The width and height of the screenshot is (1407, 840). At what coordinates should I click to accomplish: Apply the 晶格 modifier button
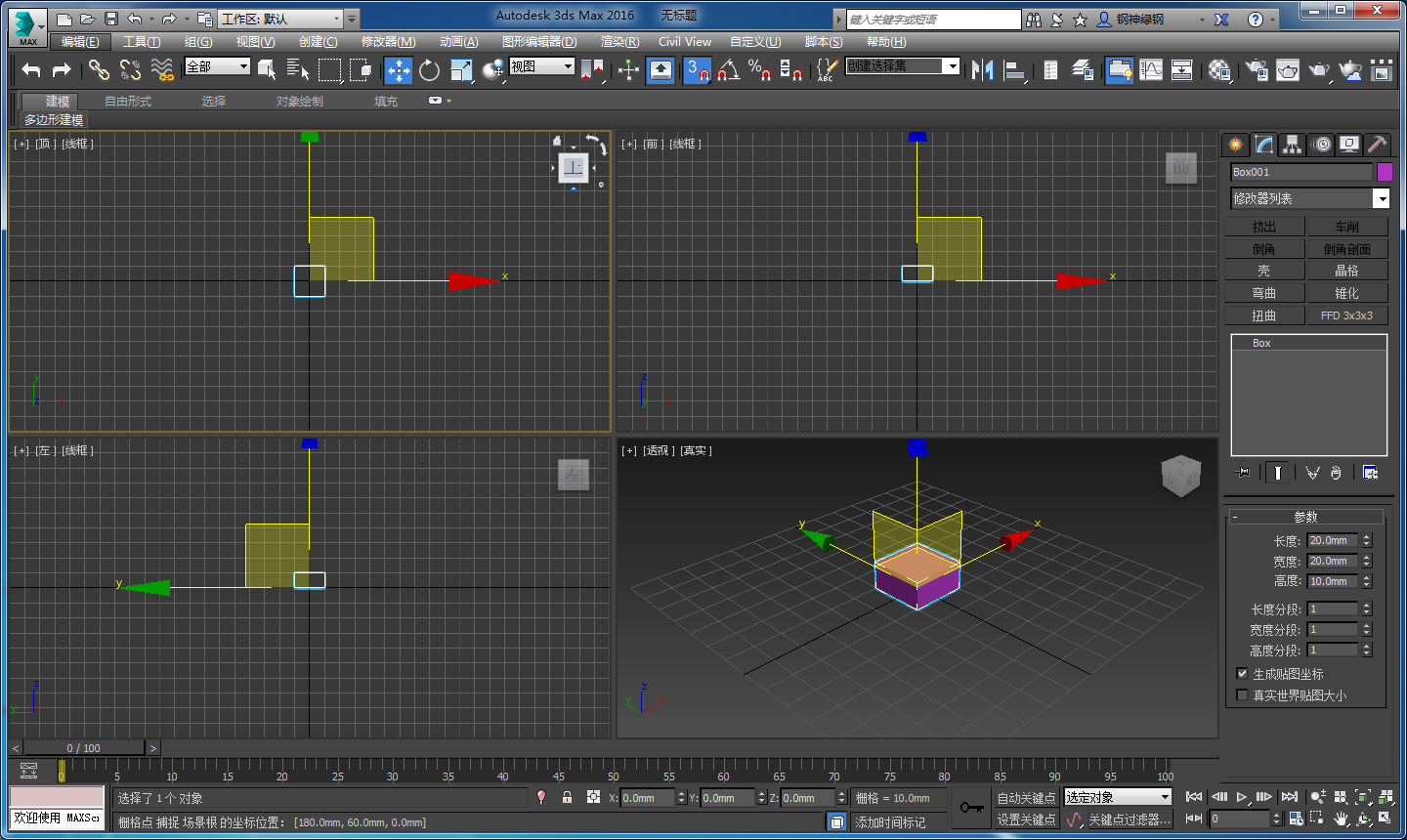click(1346, 271)
